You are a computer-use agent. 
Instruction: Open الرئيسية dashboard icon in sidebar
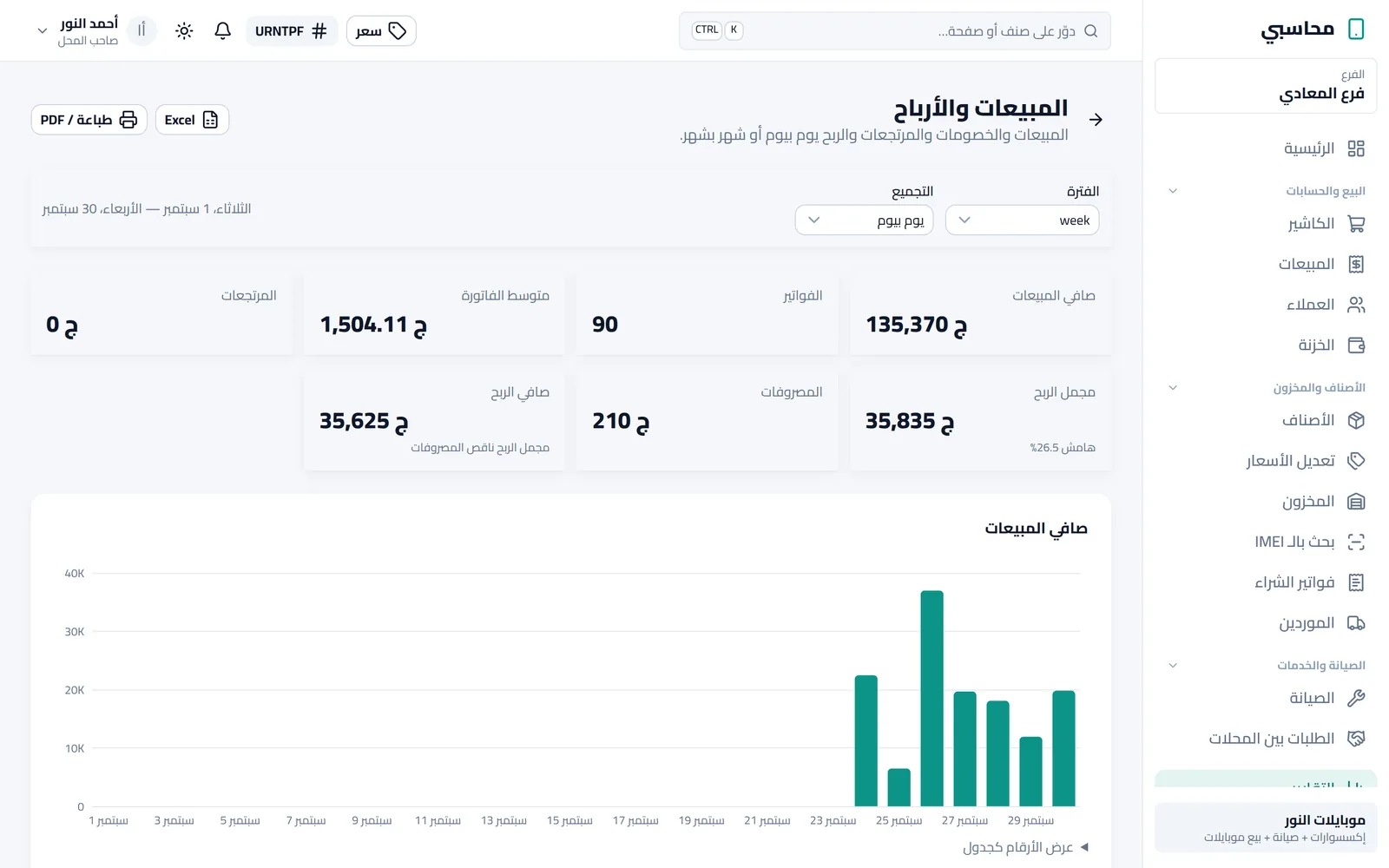pyautogui.click(x=1356, y=148)
